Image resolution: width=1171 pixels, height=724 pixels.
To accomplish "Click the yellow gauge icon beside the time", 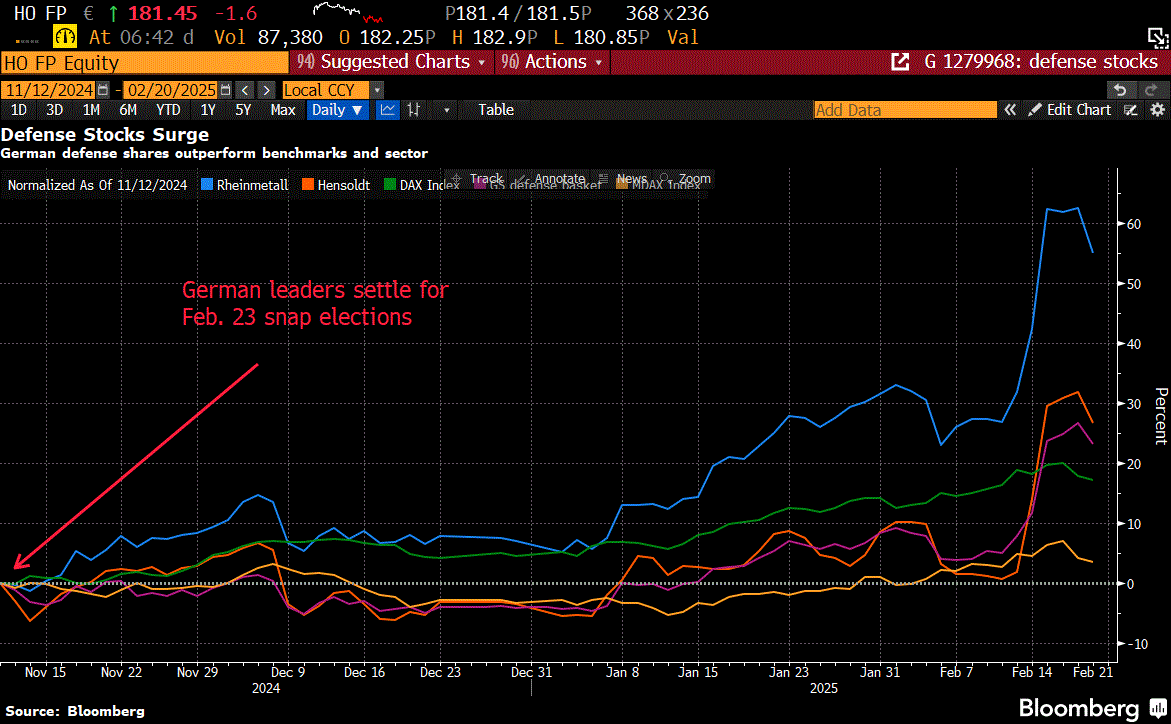I will (65, 36).
